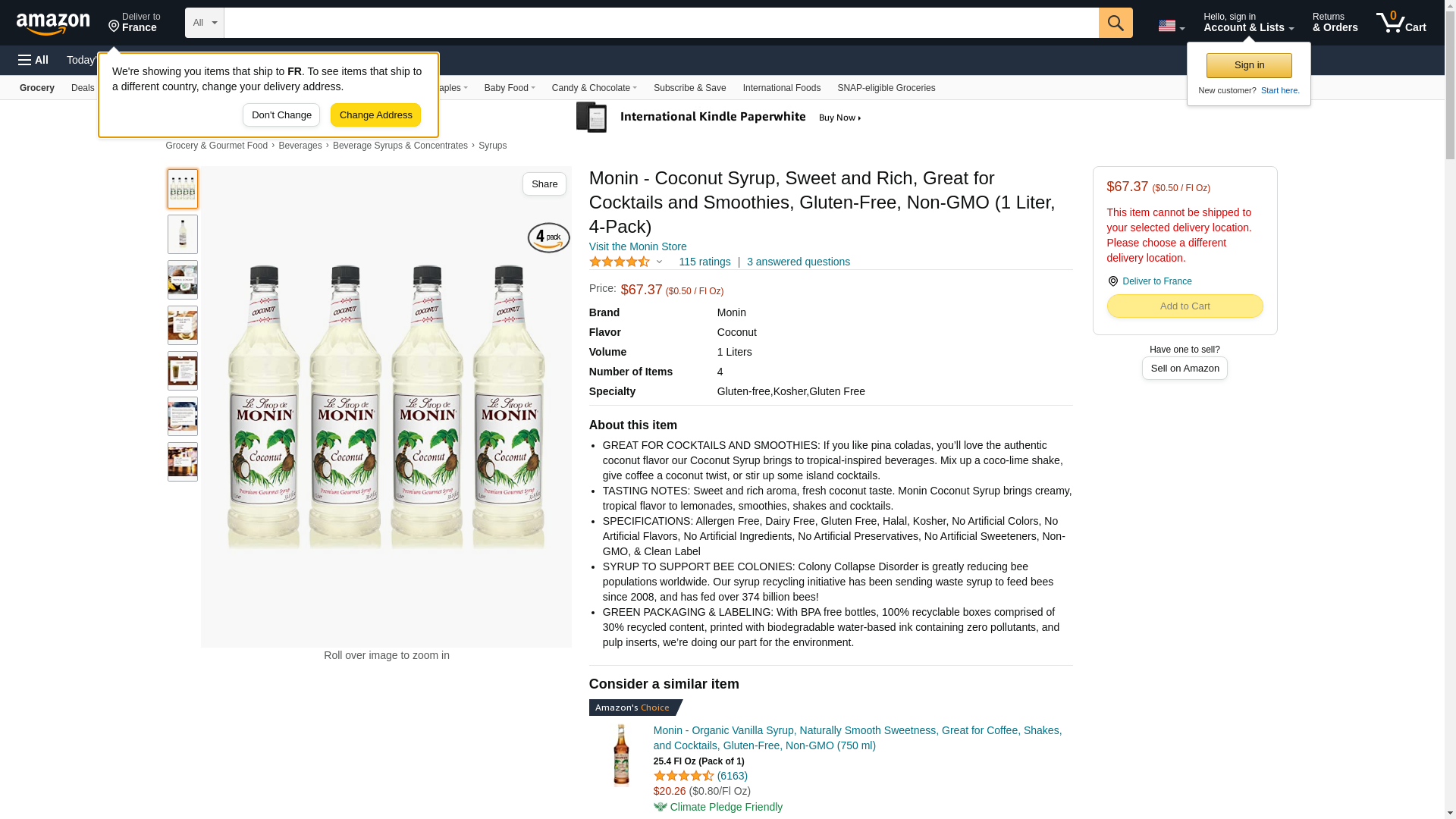This screenshot has height=819, width=1456.
Task: Open the 115 ratings link
Action: (x=704, y=262)
